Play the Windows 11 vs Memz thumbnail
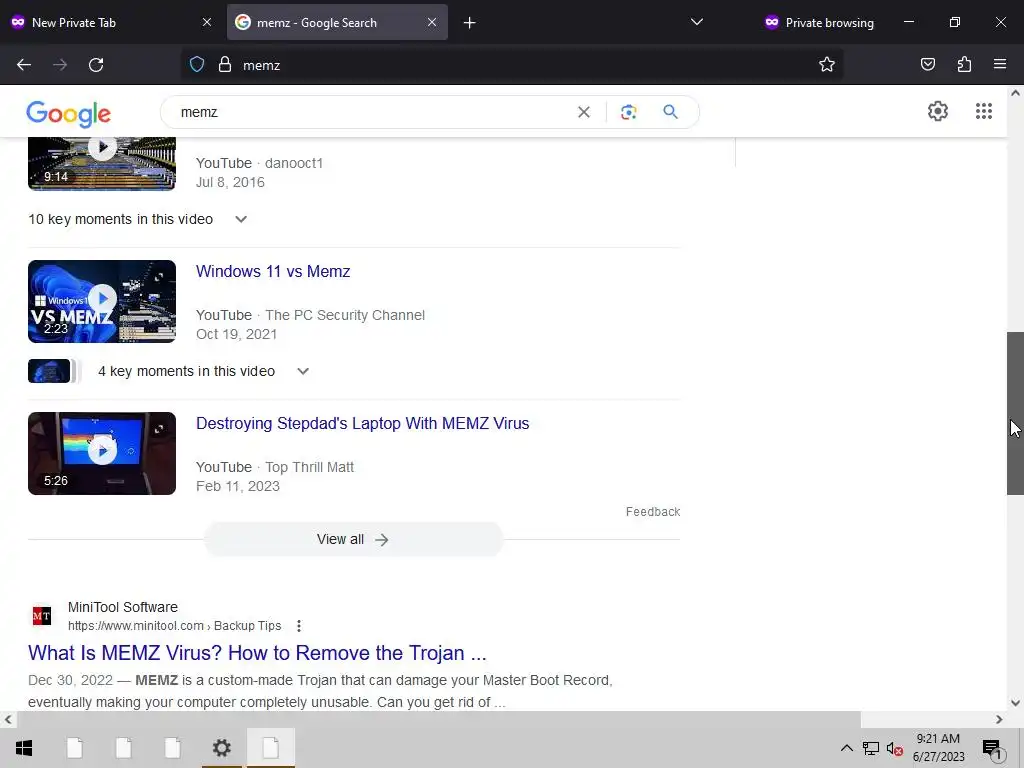 102,301
